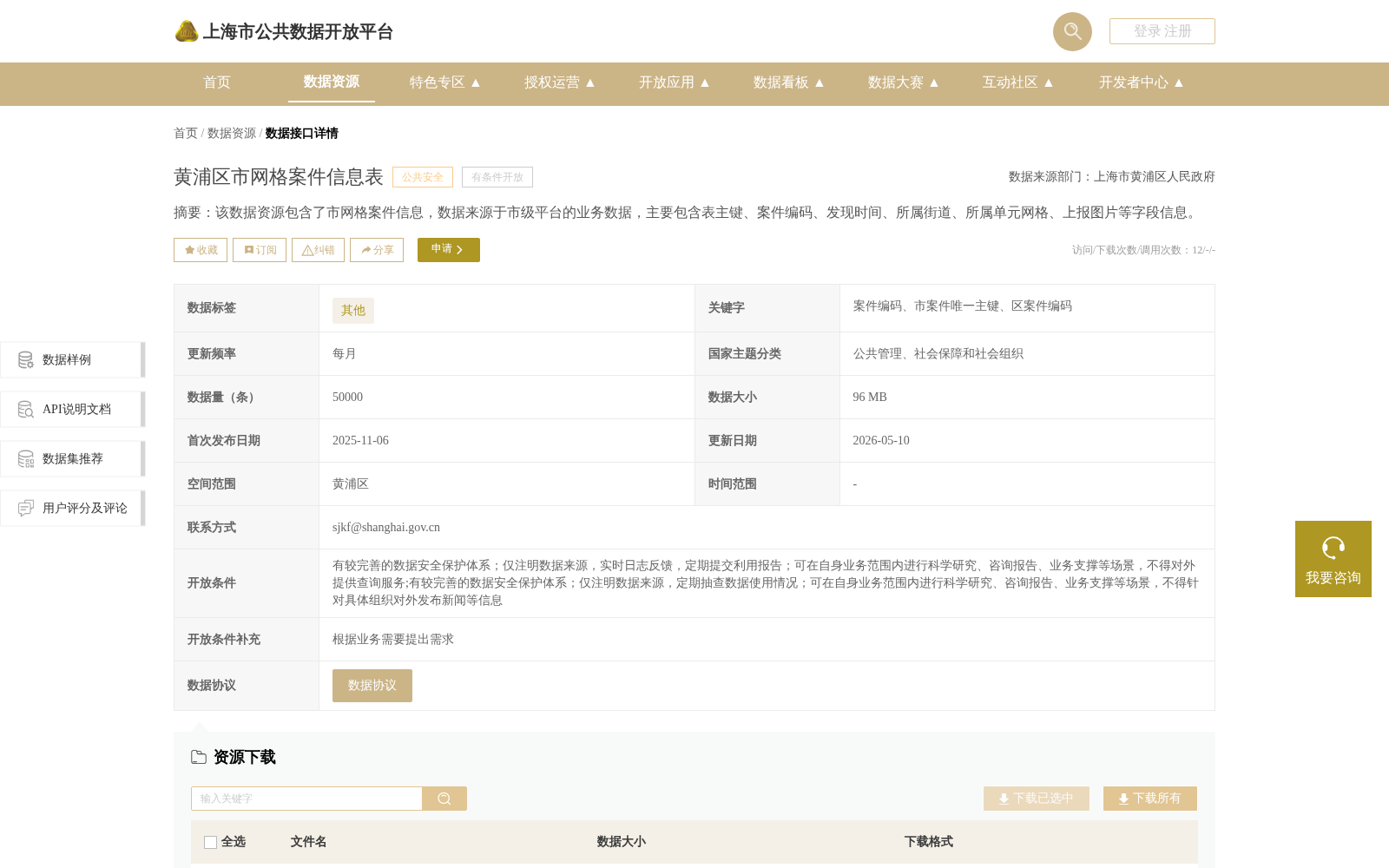Click the 96 MB size value
This screenshot has height=868, width=1389.
pyautogui.click(x=870, y=397)
